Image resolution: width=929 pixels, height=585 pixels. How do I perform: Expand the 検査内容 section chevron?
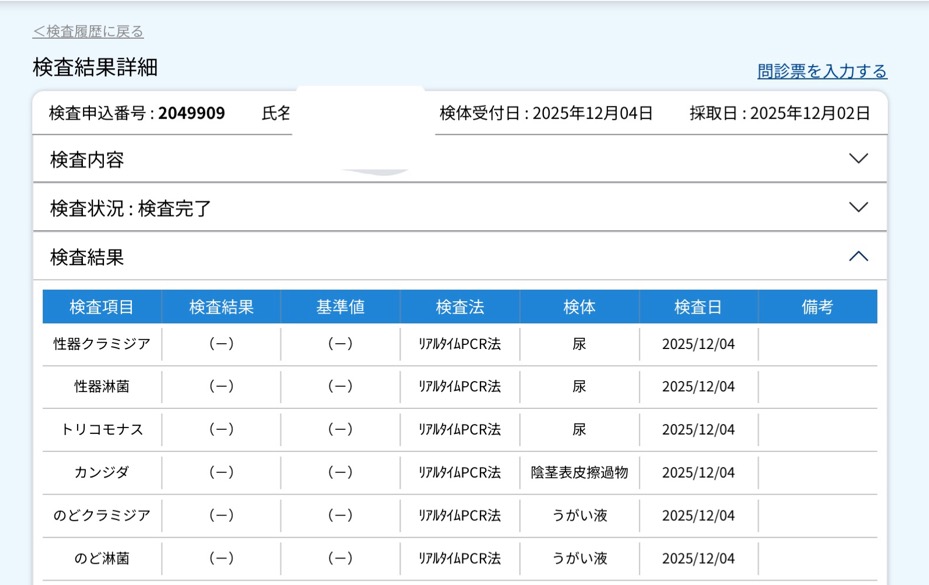click(857, 159)
